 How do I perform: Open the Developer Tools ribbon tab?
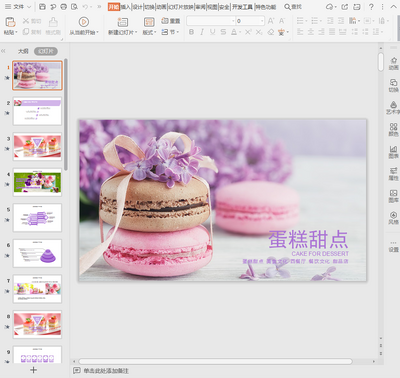pyautogui.click(x=242, y=7)
